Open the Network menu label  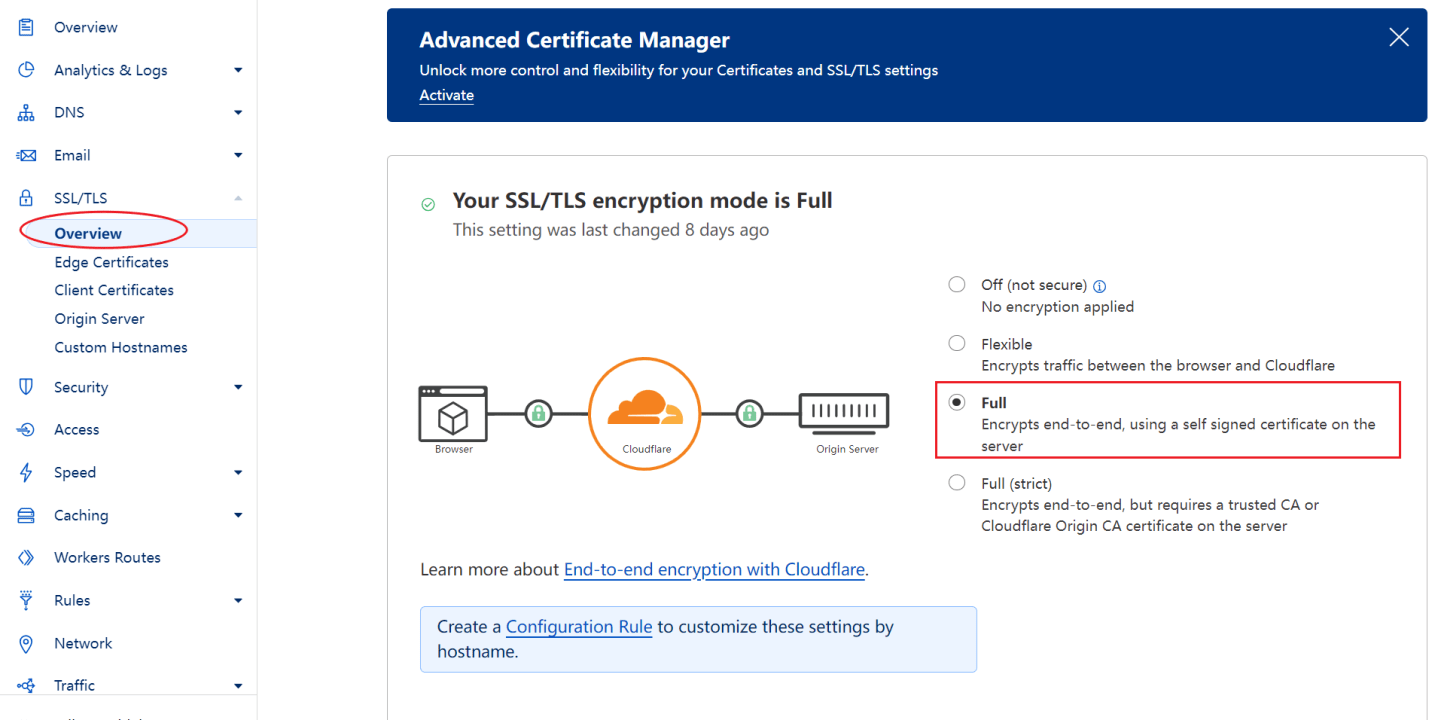tap(83, 643)
